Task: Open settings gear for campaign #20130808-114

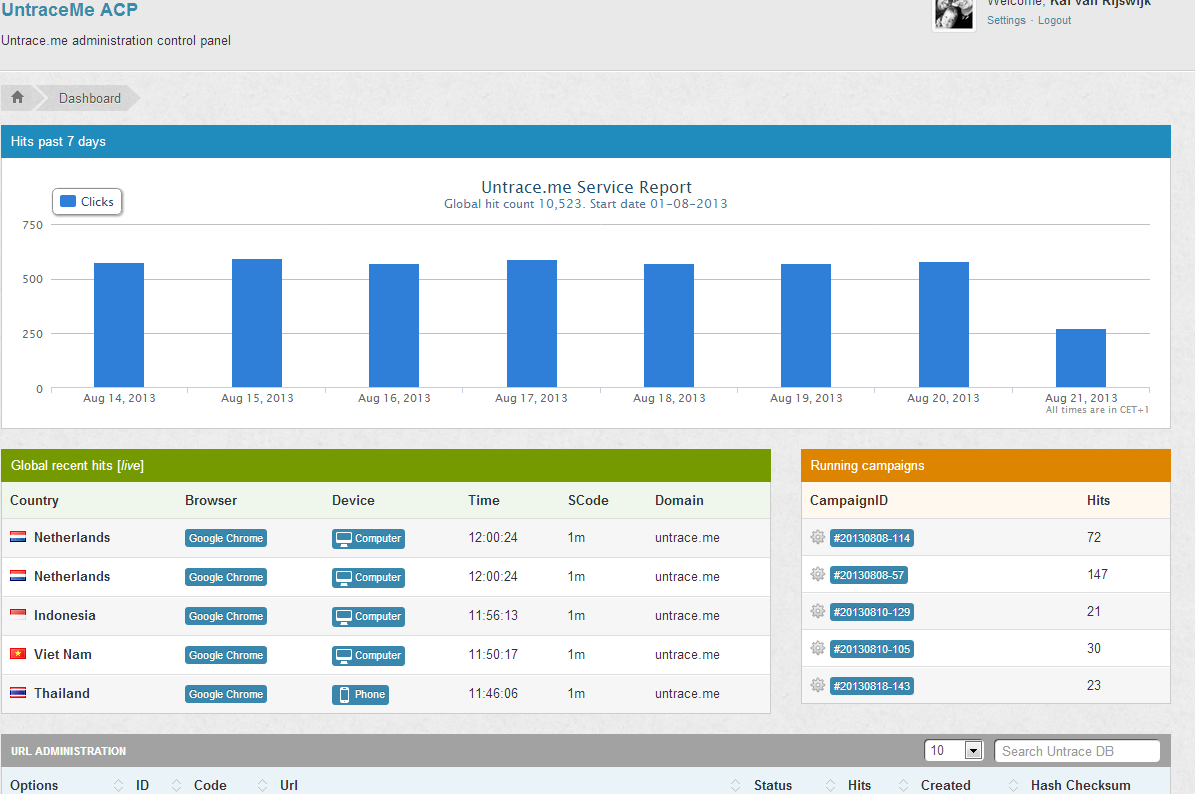Action: pos(818,537)
